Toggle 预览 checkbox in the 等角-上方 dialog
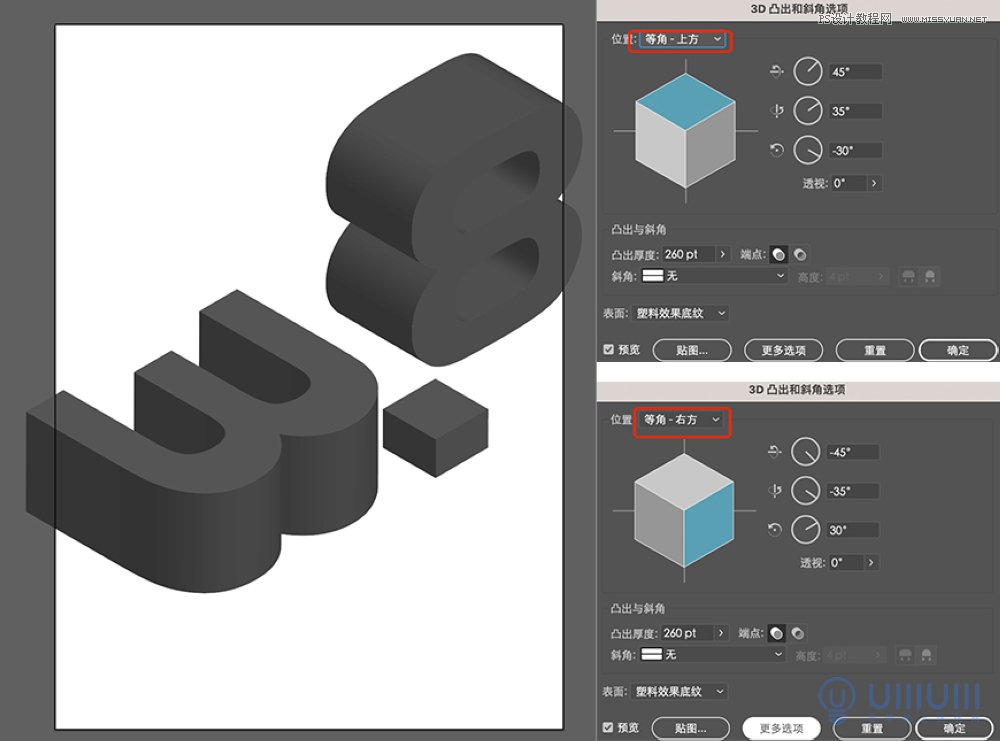1000x741 pixels. click(x=609, y=350)
